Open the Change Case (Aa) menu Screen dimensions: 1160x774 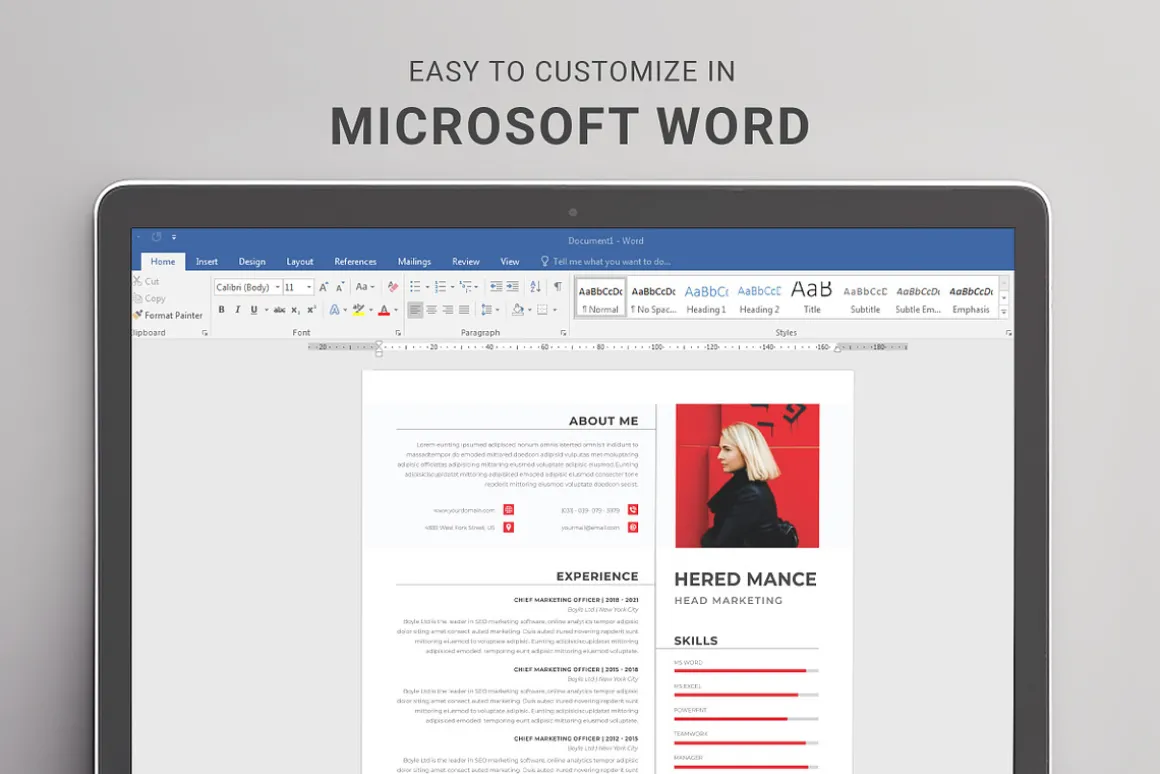tap(365, 287)
